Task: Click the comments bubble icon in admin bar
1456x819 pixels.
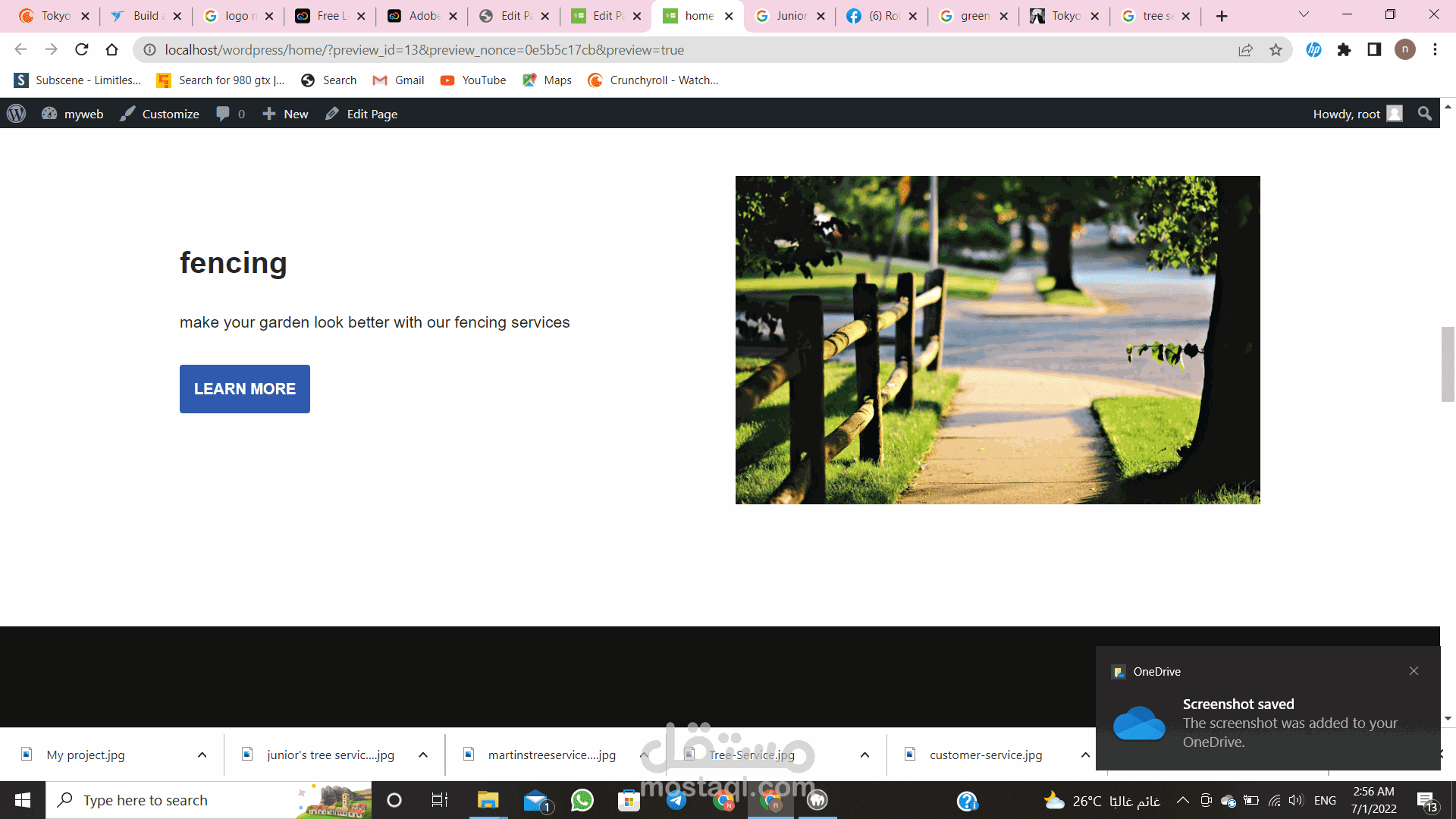Action: click(223, 114)
